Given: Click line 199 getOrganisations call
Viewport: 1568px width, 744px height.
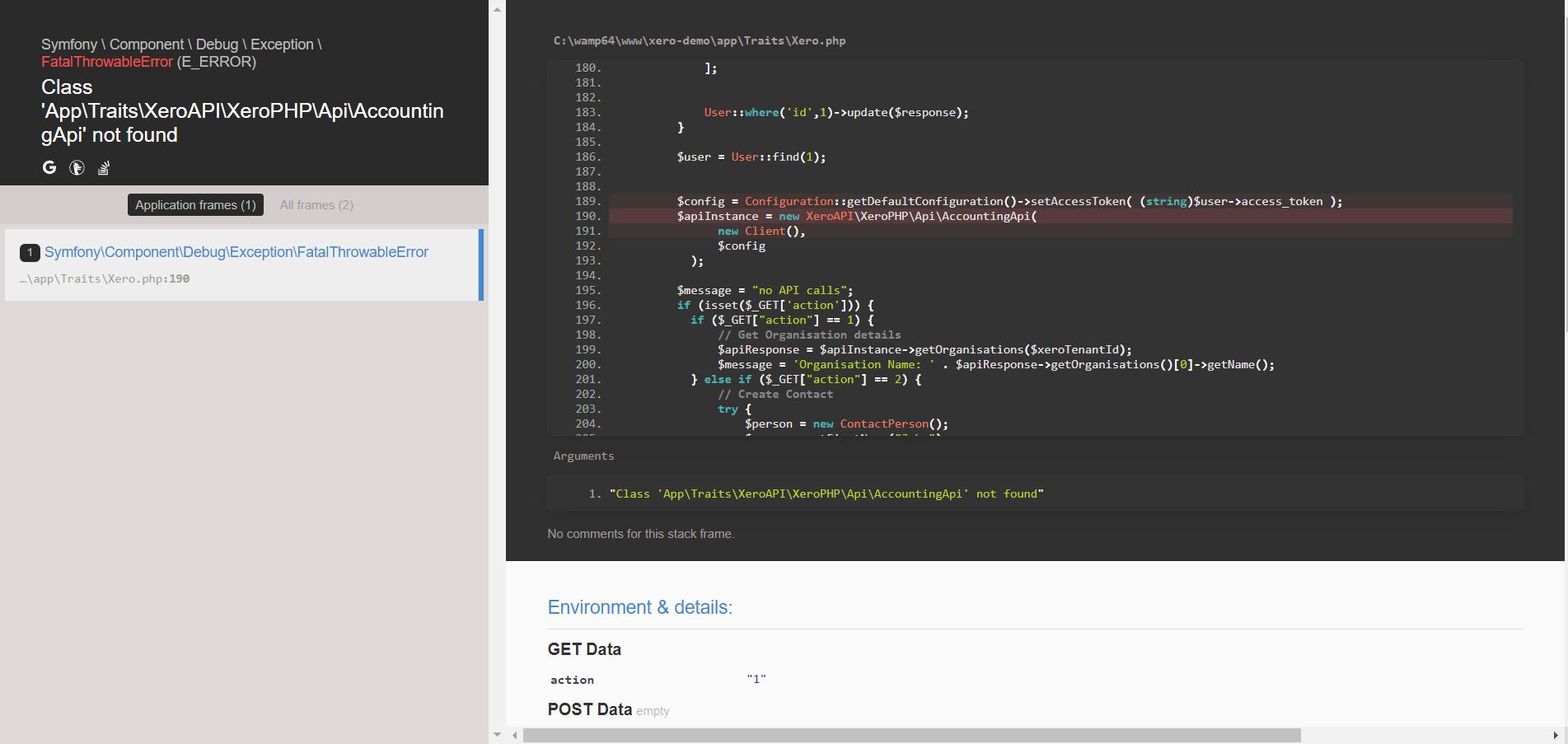Looking at the screenshot, I should 924,349.
